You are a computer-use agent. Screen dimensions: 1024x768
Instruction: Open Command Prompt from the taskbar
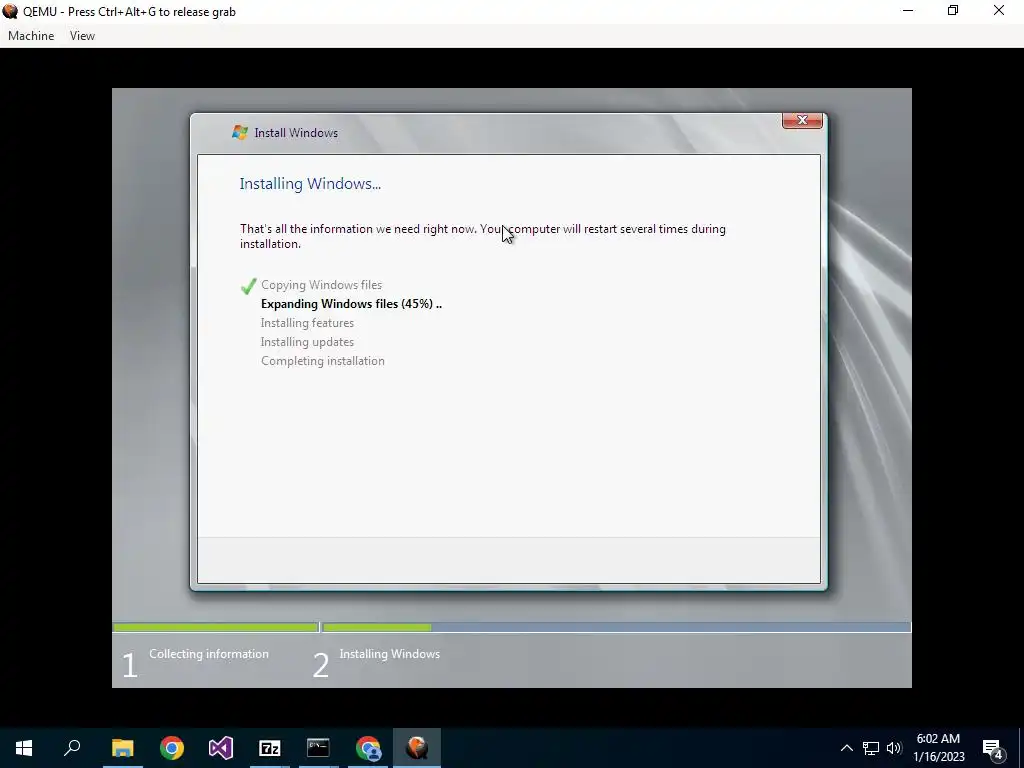(319, 748)
